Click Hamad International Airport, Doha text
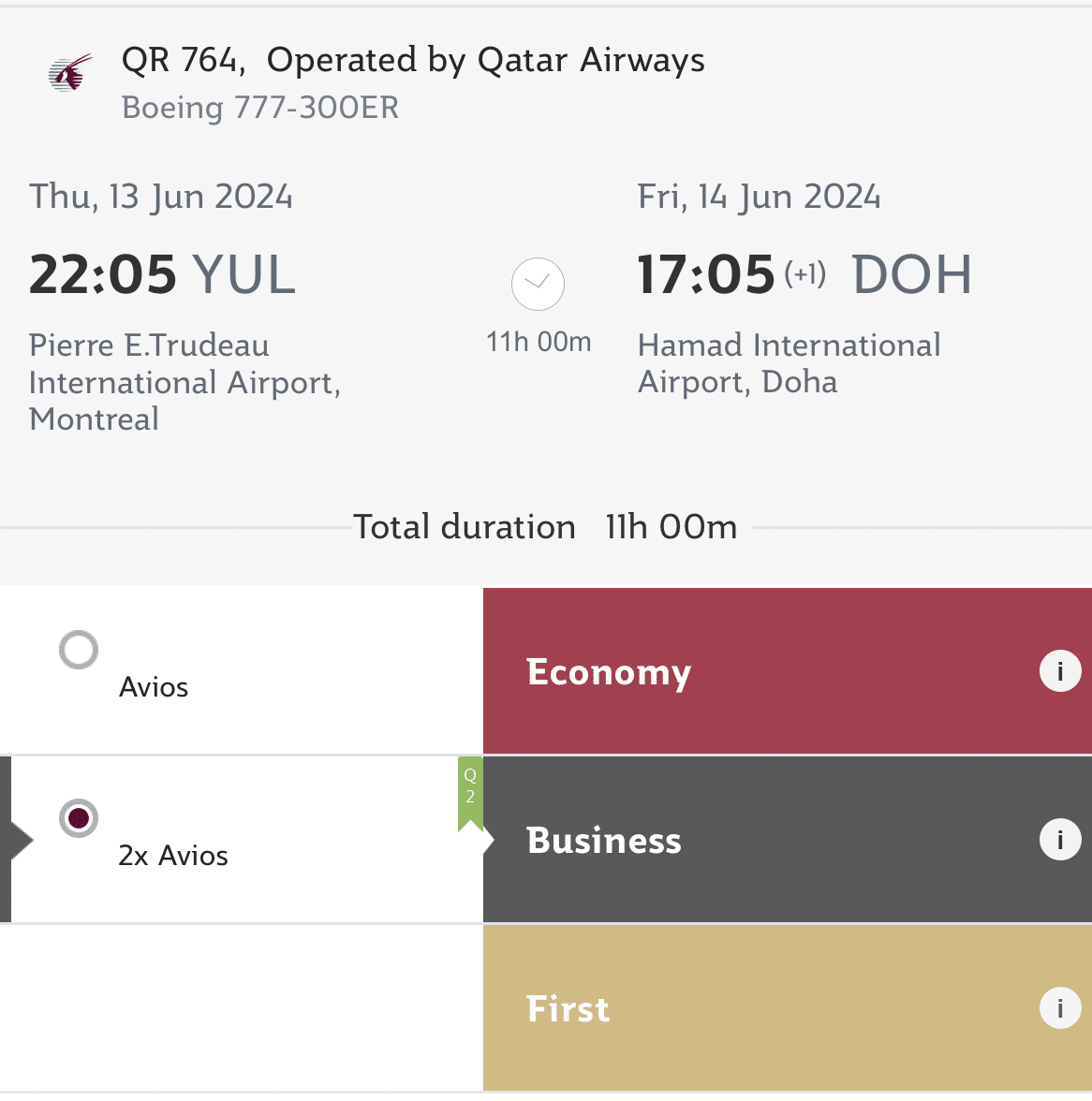Screen dimensions: 1092x1101 click(x=789, y=363)
